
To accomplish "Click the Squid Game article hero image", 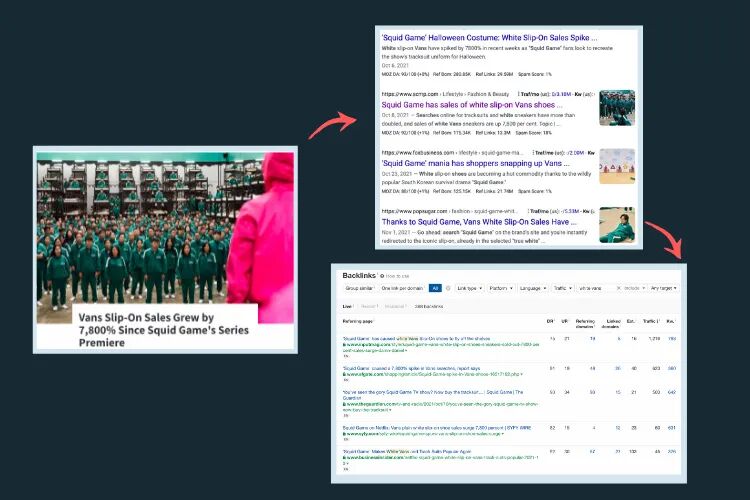I will 165,230.
